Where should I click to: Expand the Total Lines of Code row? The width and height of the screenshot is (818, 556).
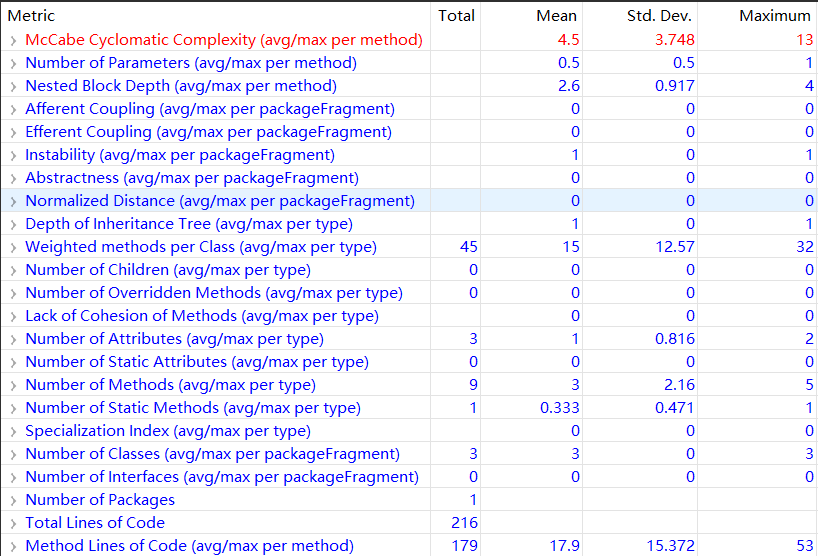tap(13, 523)
